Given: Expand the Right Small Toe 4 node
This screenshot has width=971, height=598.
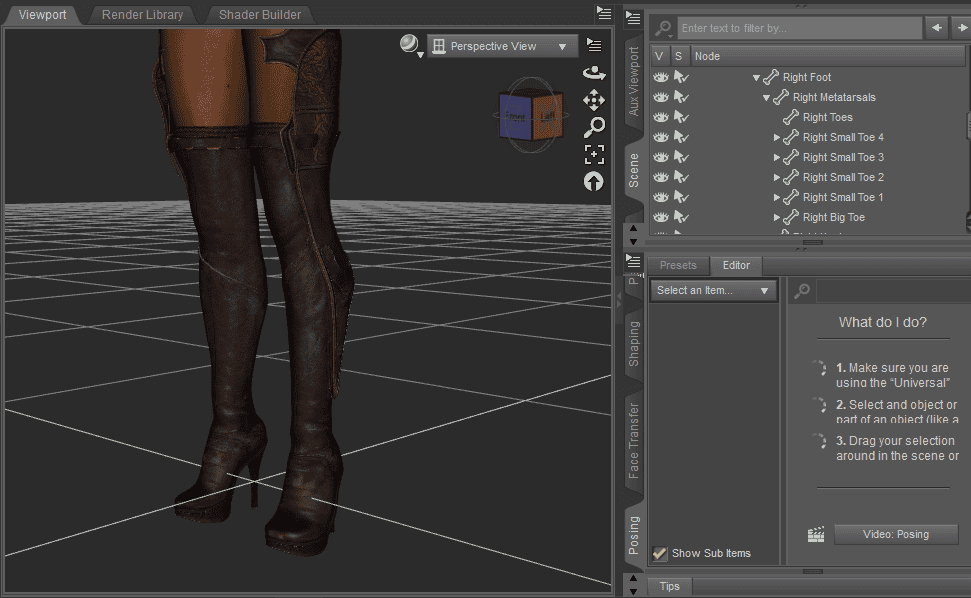Looking at the screenshot, I should pos(777,137).
